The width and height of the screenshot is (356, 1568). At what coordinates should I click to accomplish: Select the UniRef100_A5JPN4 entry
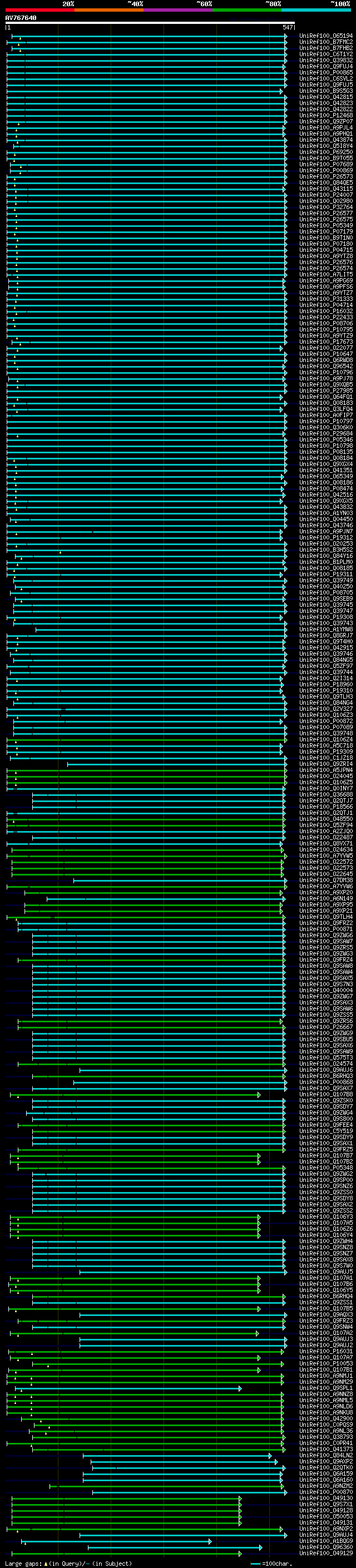tap(326, 770)
